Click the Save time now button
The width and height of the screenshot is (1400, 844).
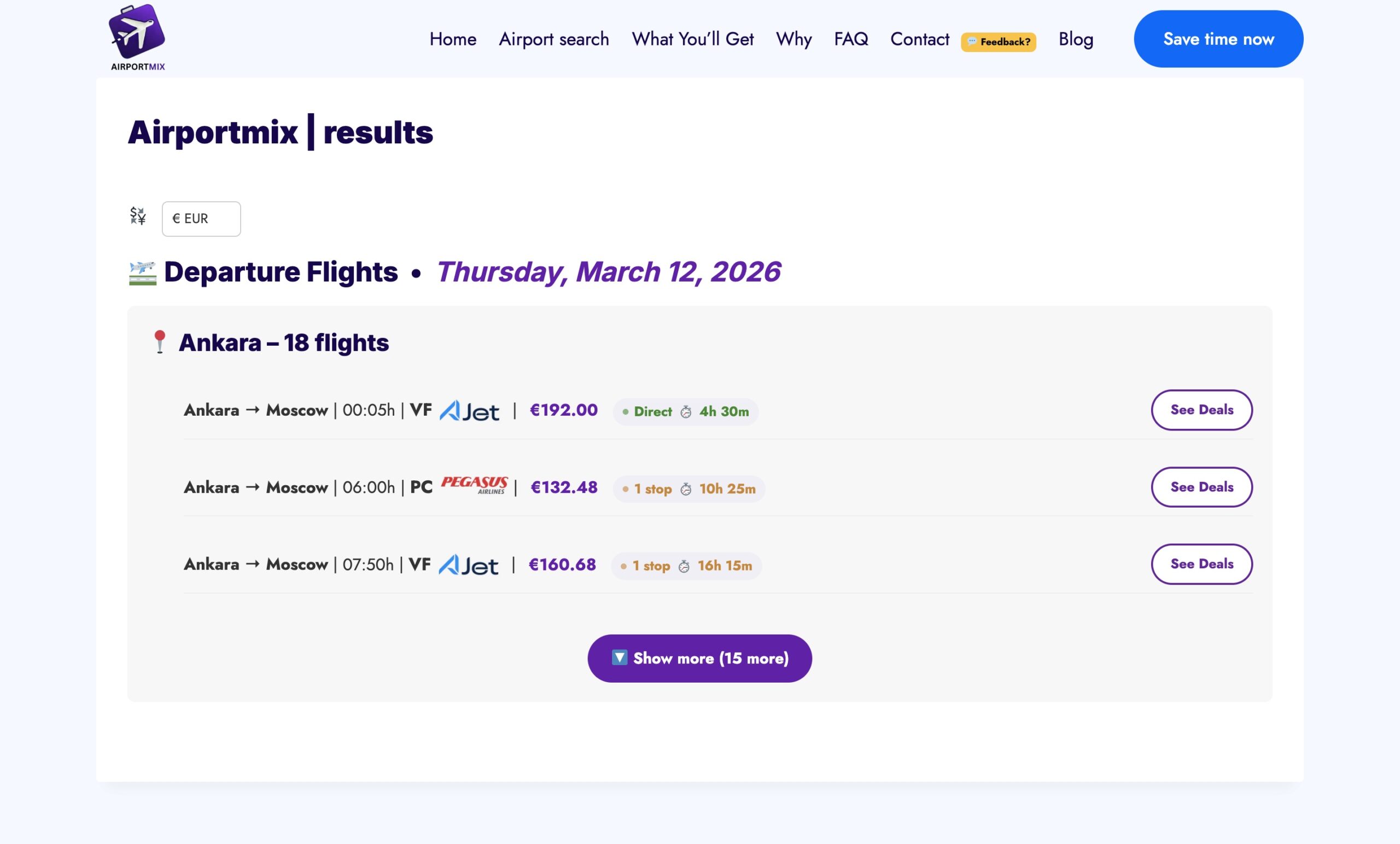[1218, 39]
